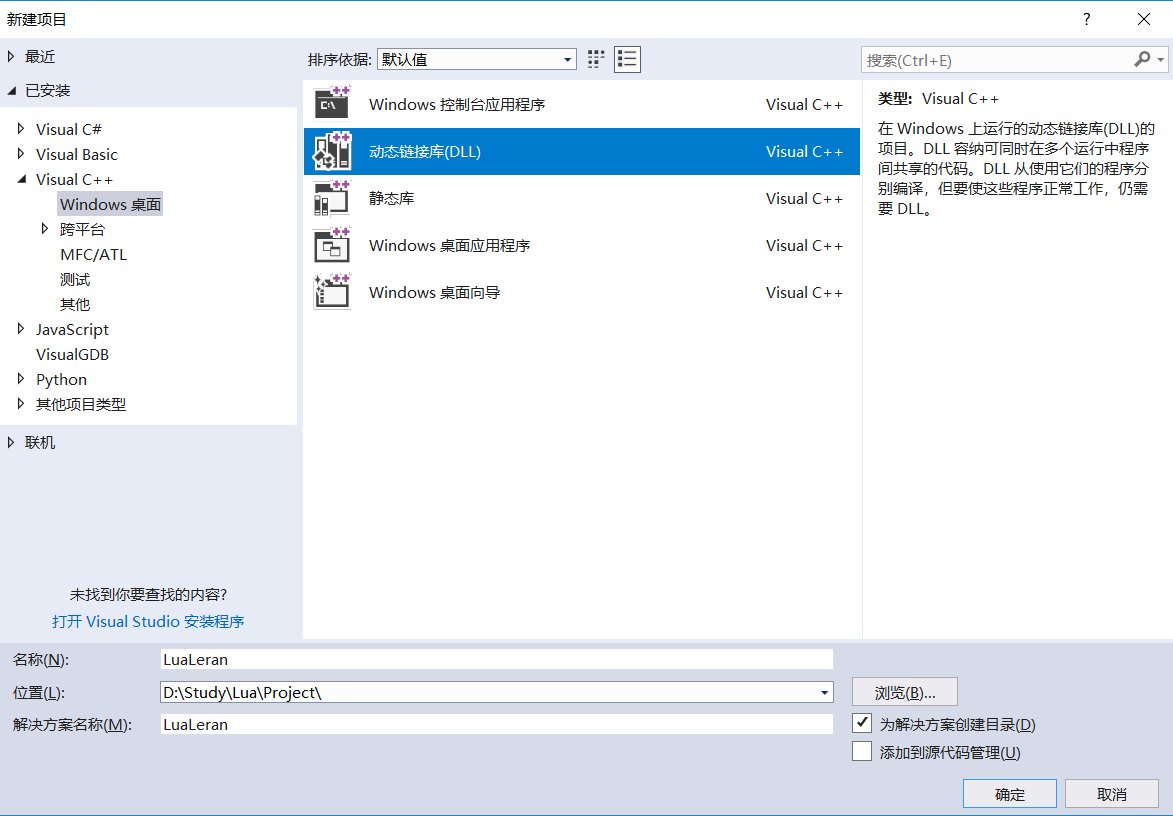Open the 排序依据 sort dropdown
Image resolution: width=1173 pixels, height=816 pixels.
point(568,59)
